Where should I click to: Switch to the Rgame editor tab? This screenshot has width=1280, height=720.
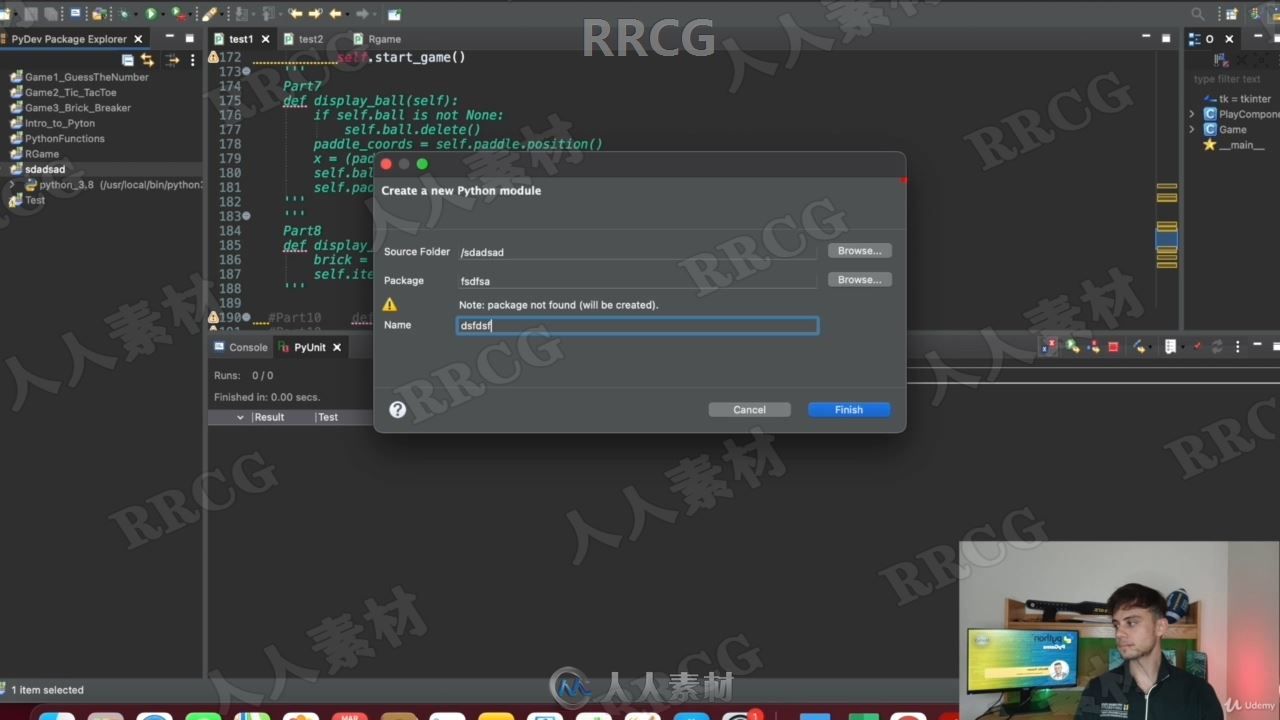point(377,39)
